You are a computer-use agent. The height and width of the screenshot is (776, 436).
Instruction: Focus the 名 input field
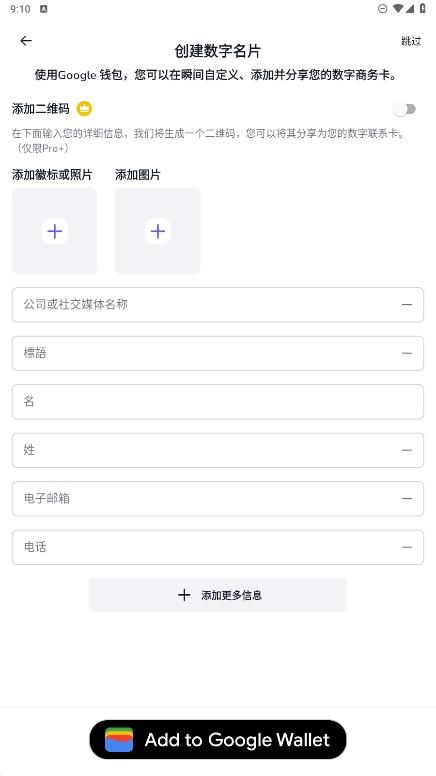click(218, 401)
